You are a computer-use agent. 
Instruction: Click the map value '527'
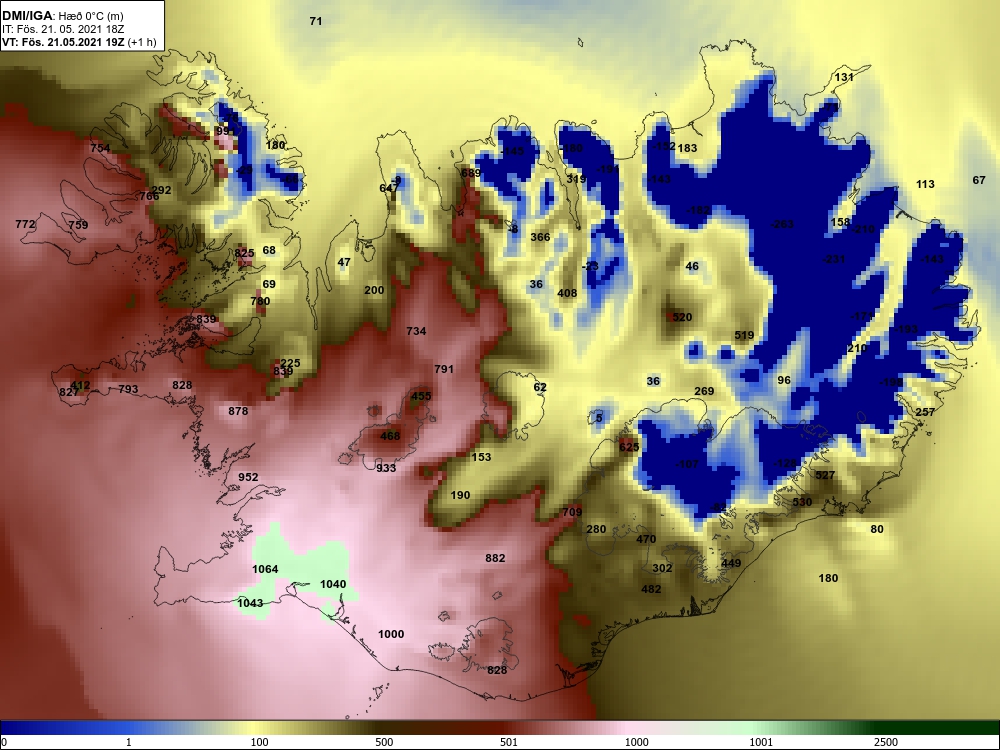(x=825, y=475)
